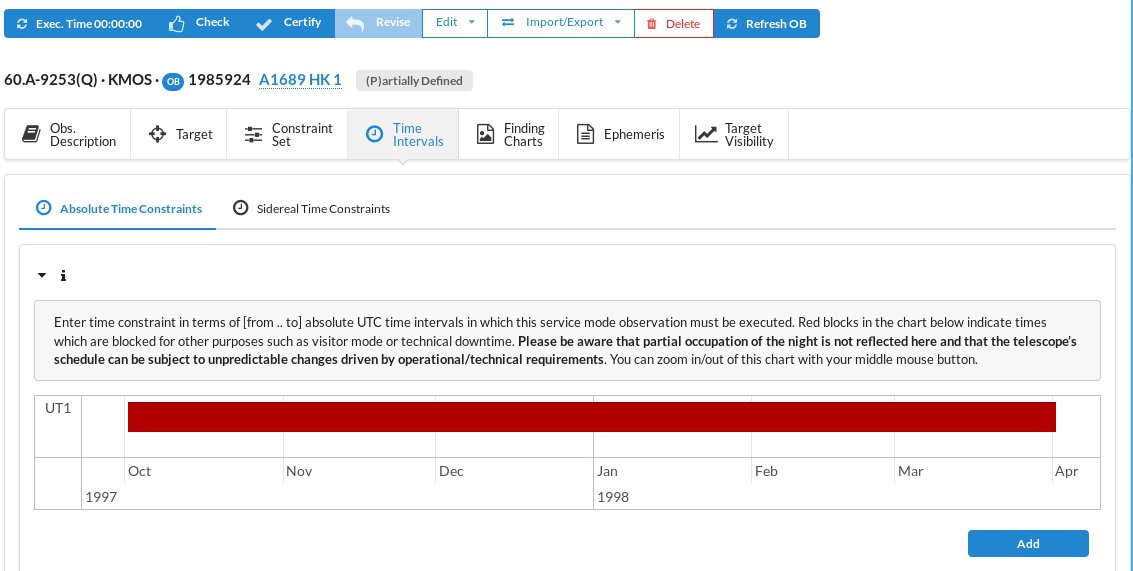Click the Apr label on chart axis
The image size is (1133, 571).
(x=1067, y=471)
